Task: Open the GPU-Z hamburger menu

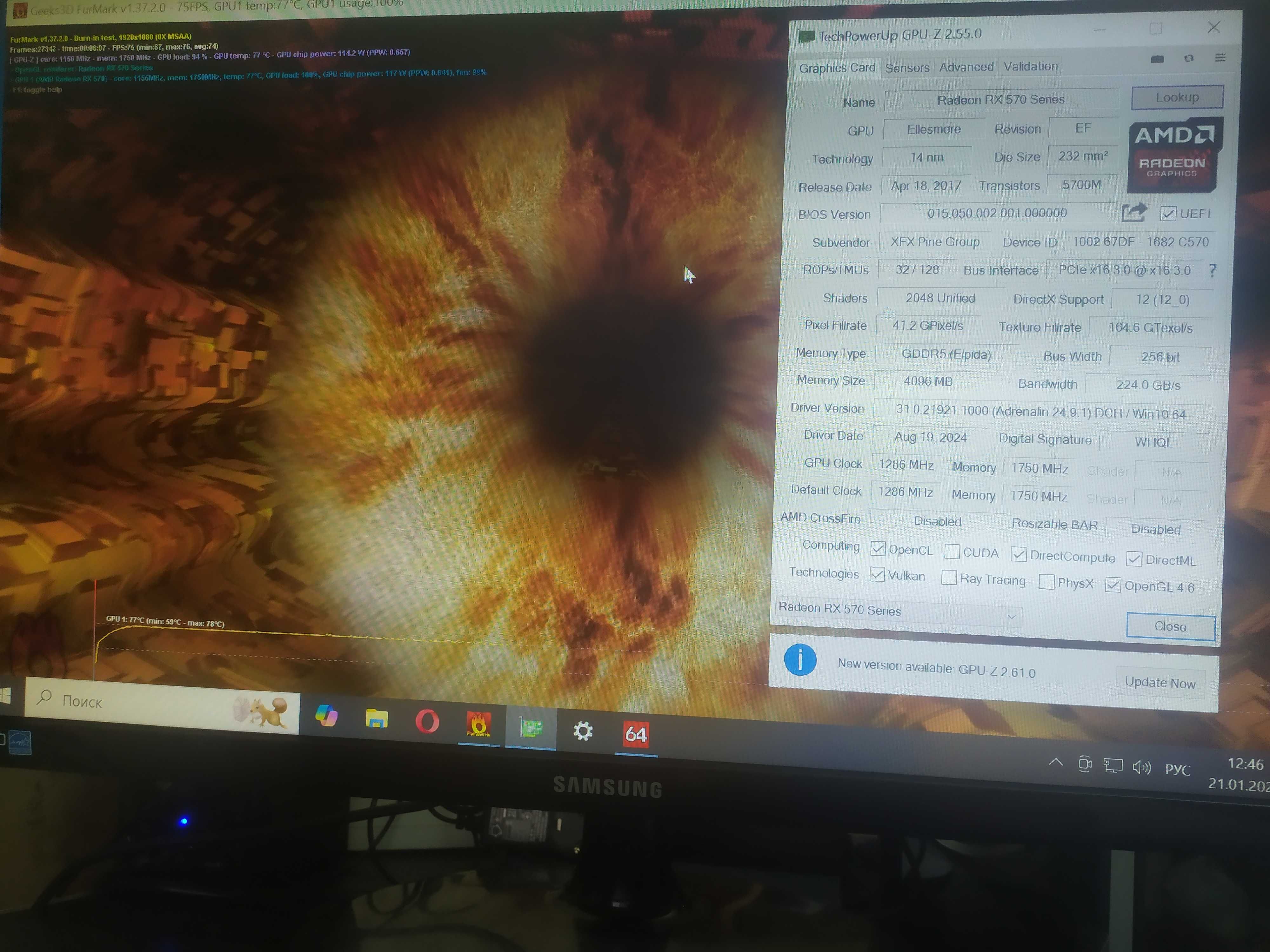Action: (1220, 57)
